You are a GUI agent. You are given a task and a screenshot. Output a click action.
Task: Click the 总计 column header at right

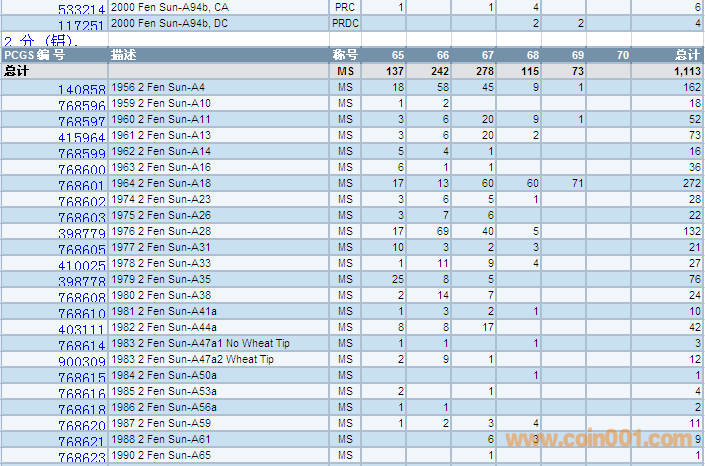(x=687, y=55)
